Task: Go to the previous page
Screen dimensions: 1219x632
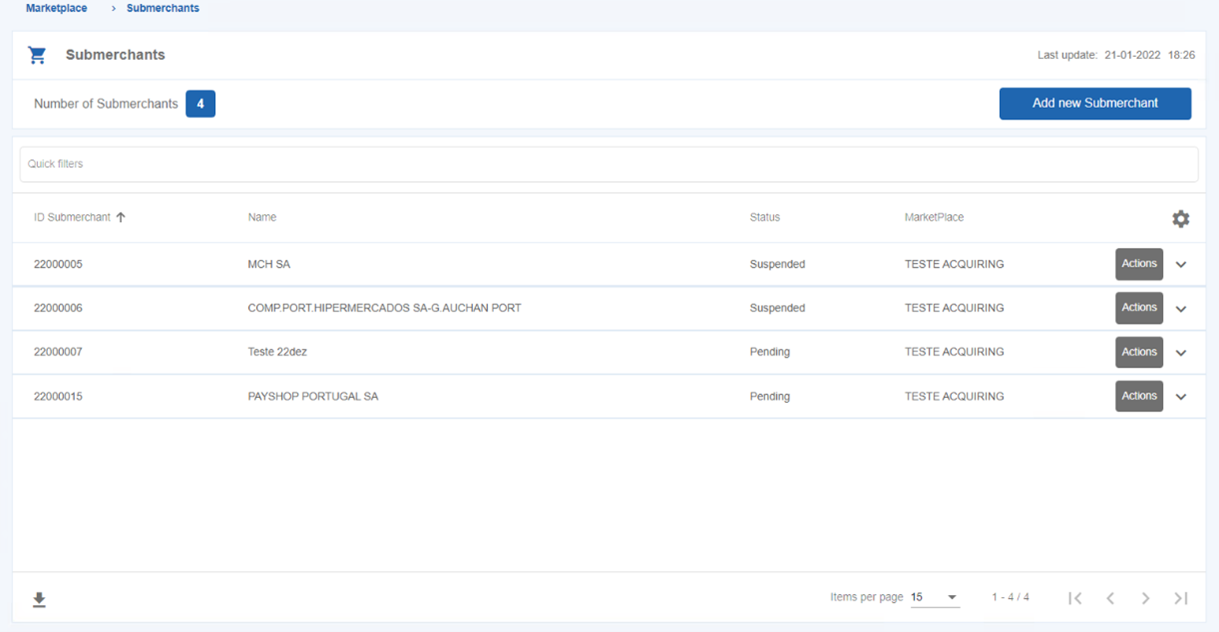Action: pyautogui.click(x=1110, y=598)
